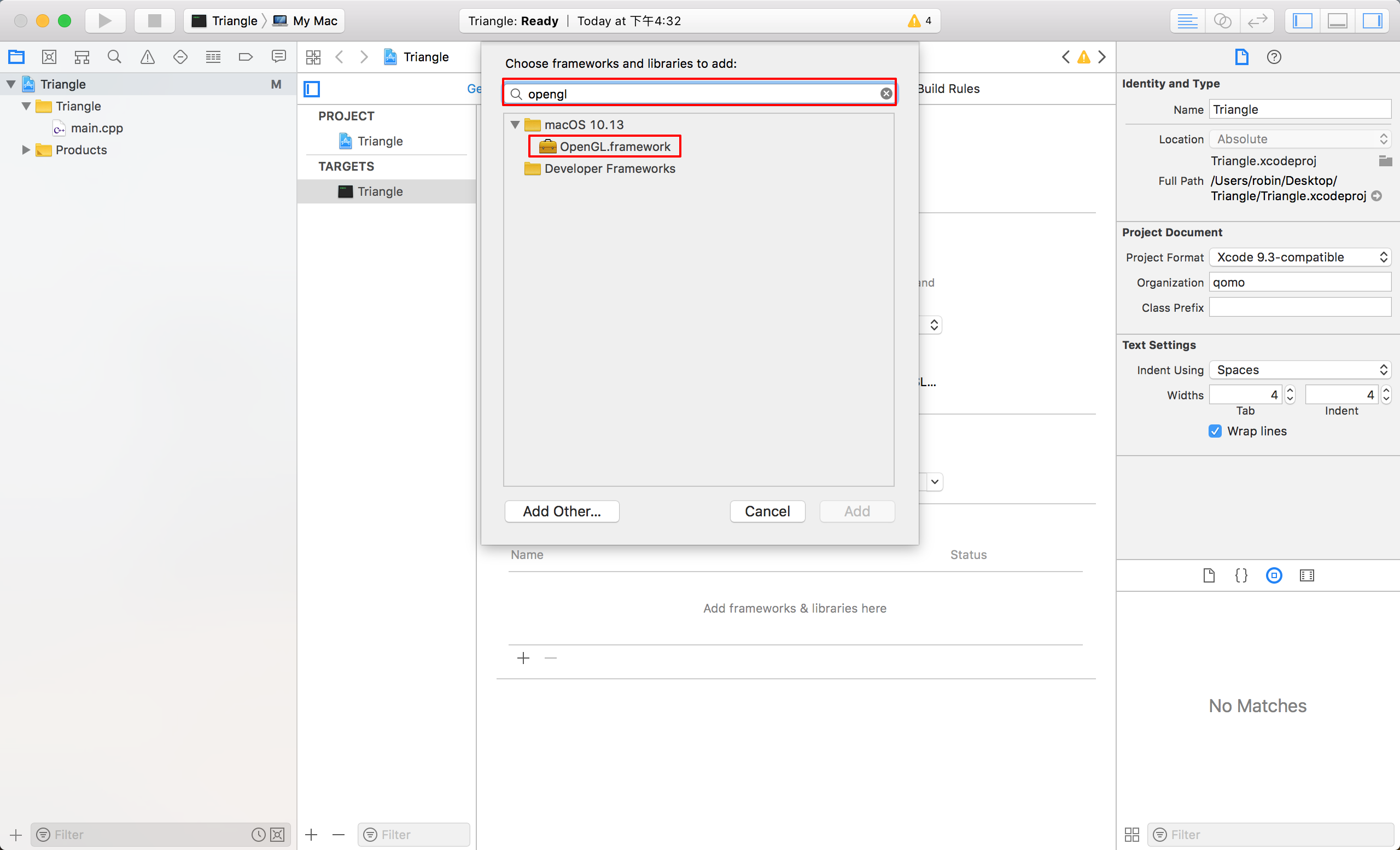Open the Test navigator
The image size is (1400, 850).
180,57
